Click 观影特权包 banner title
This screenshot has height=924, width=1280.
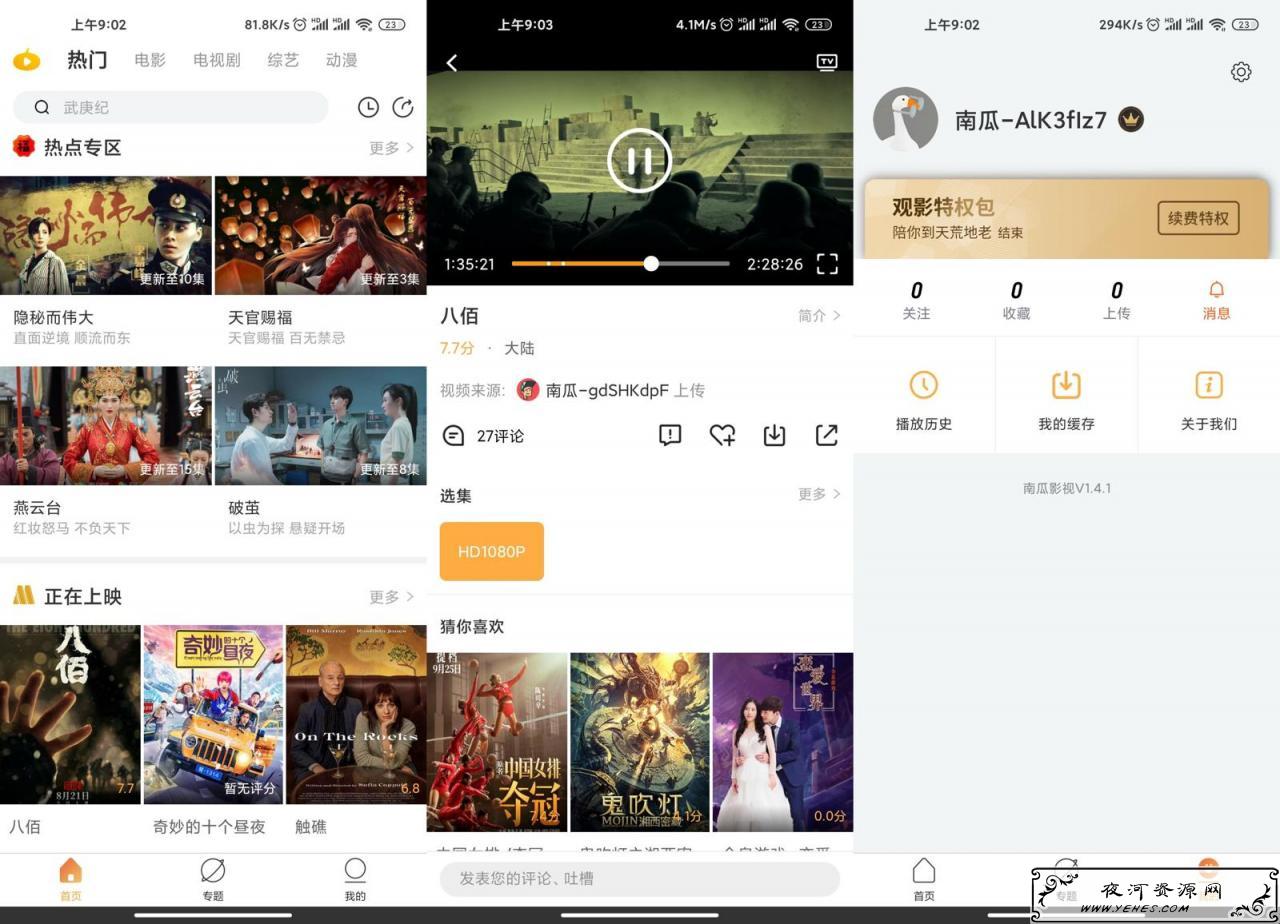(x=943, y=207)
